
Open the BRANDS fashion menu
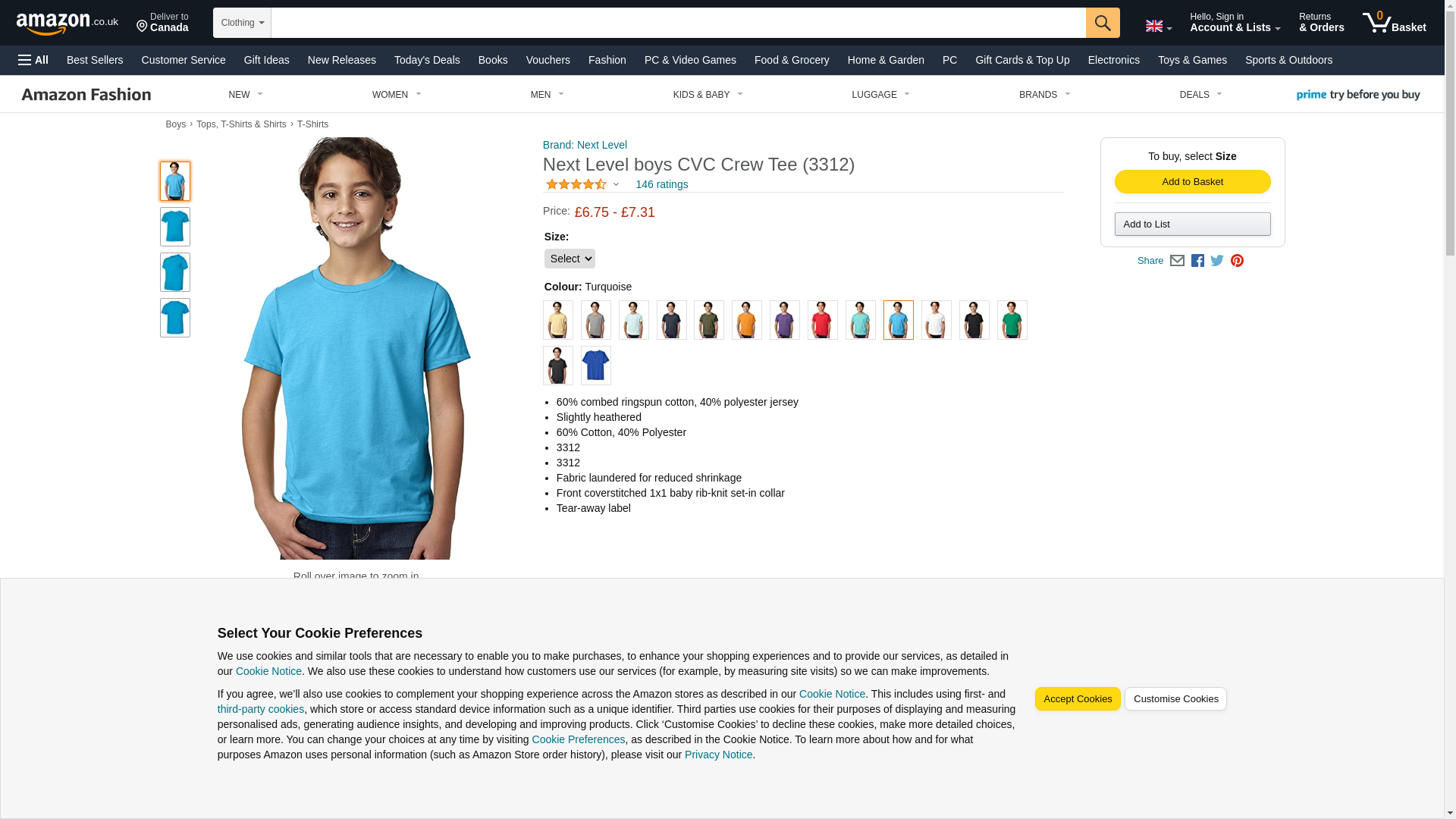(x=1044, y=95)
